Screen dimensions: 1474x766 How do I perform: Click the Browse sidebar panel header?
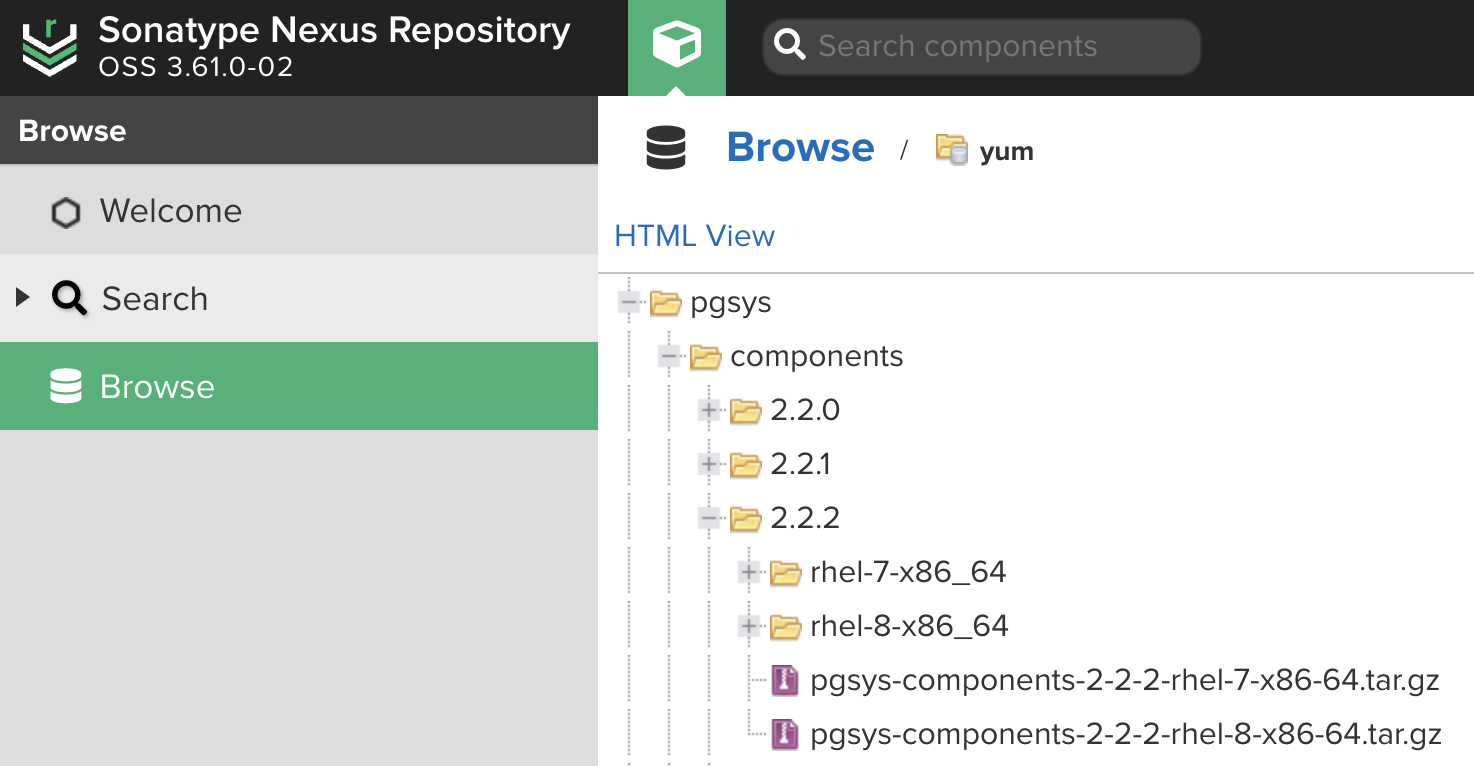(299, 131)
